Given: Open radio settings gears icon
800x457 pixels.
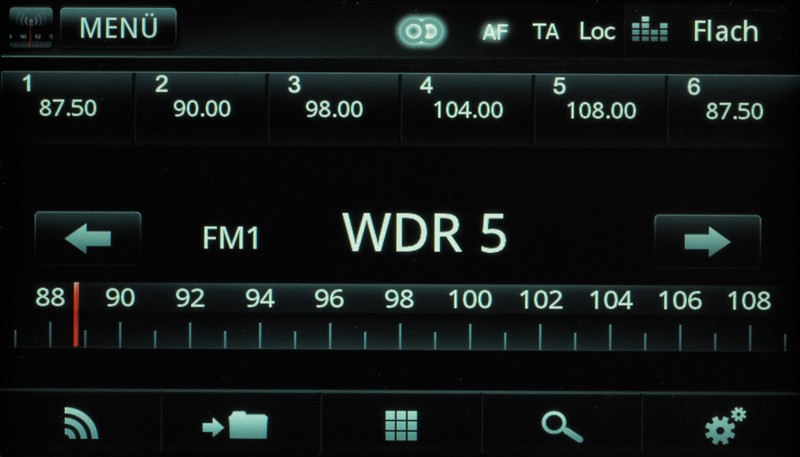Looking at the screenshot, I should (725, 426).
